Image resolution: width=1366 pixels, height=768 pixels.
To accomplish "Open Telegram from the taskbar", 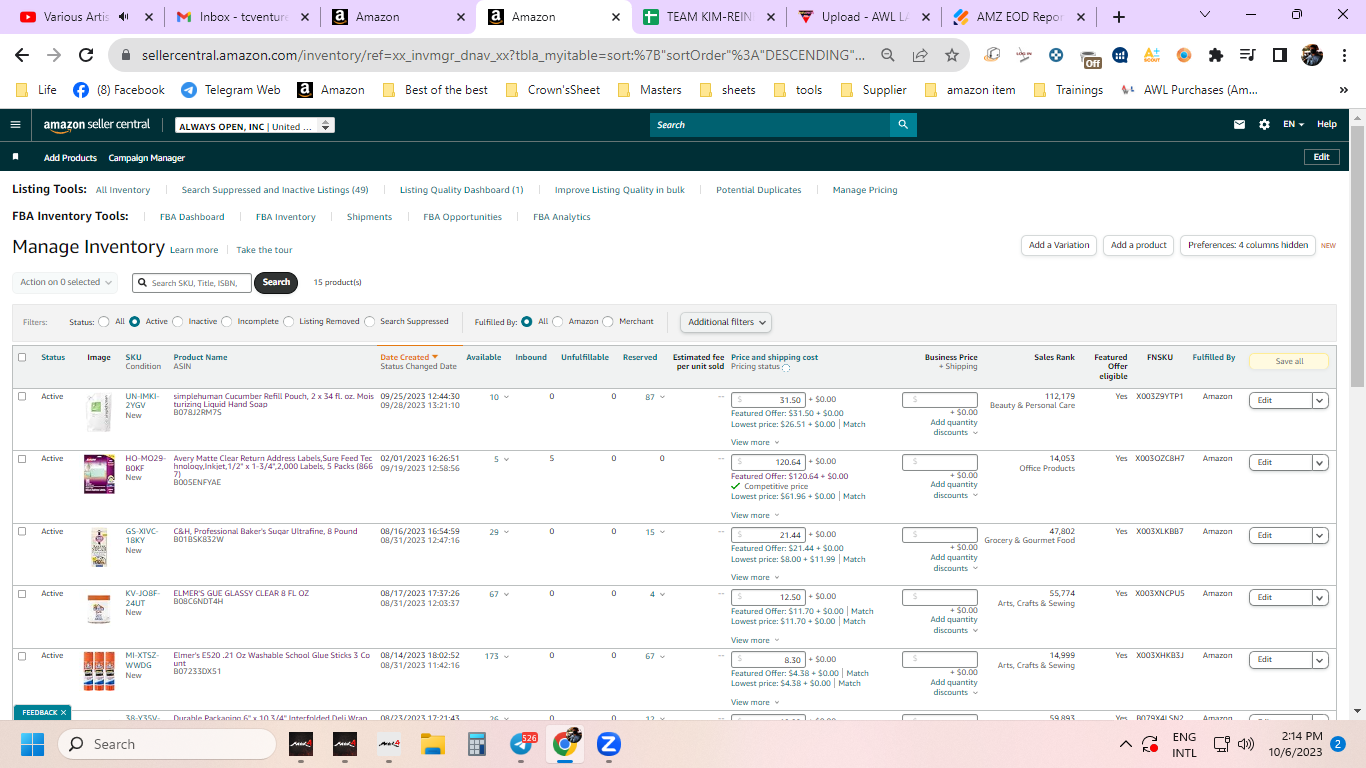I will (521, 744).
